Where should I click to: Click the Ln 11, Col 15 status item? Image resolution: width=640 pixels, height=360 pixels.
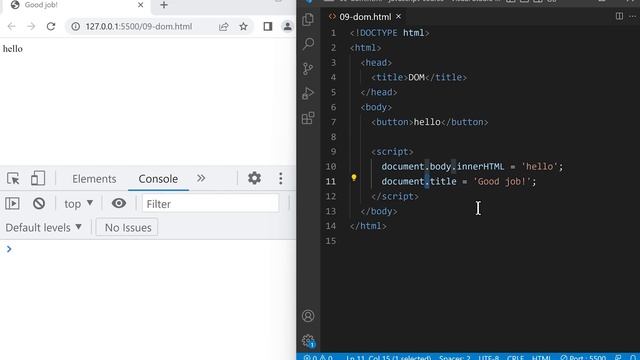[388, 357]
